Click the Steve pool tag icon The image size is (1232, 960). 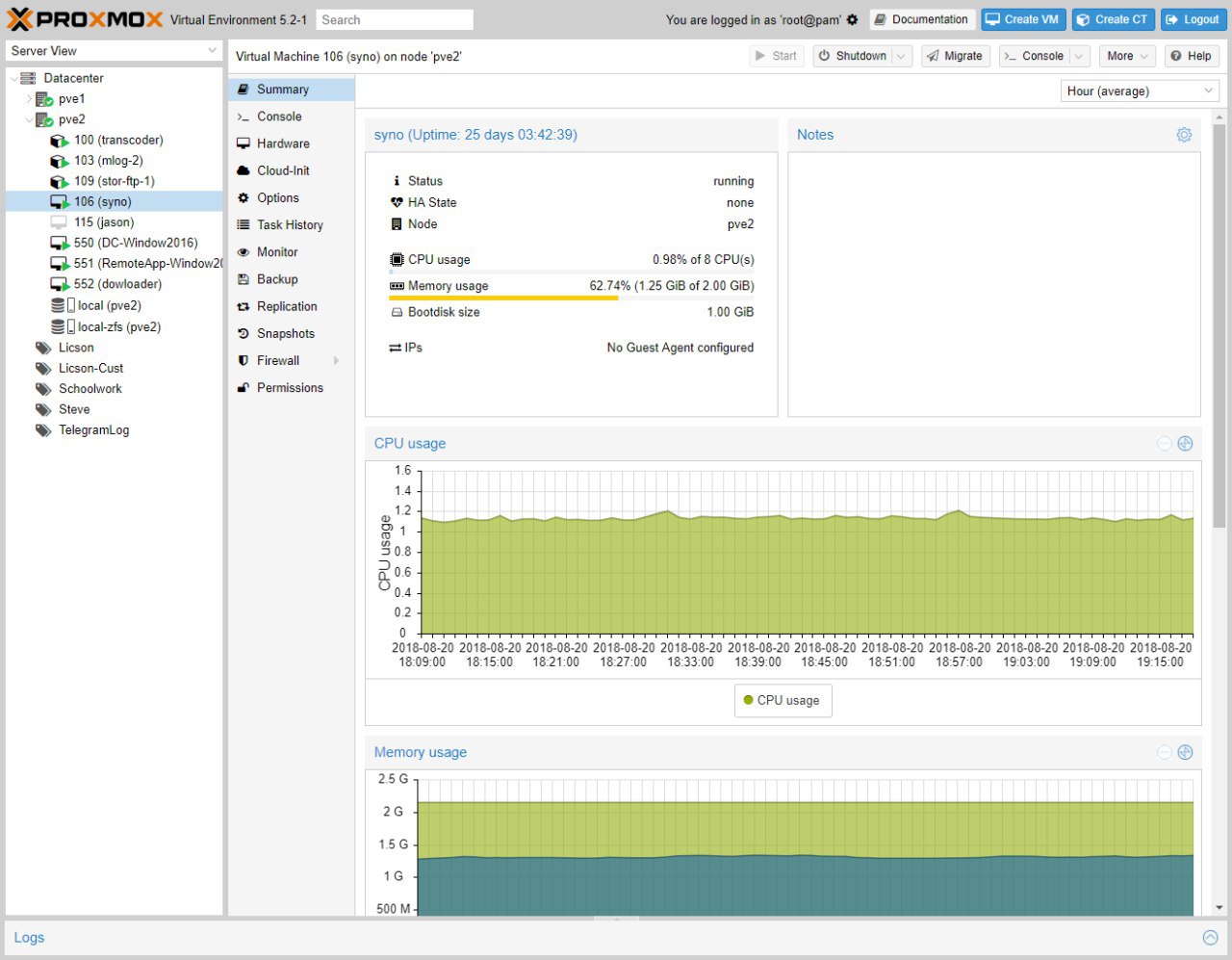click(x=43, y=409)
